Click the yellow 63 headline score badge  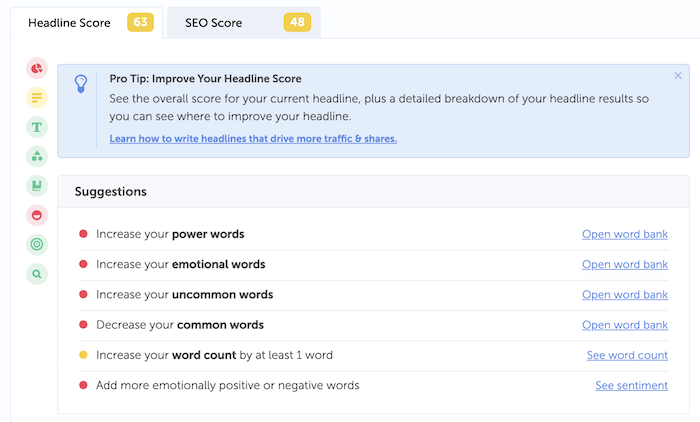[x=139, y=22]
